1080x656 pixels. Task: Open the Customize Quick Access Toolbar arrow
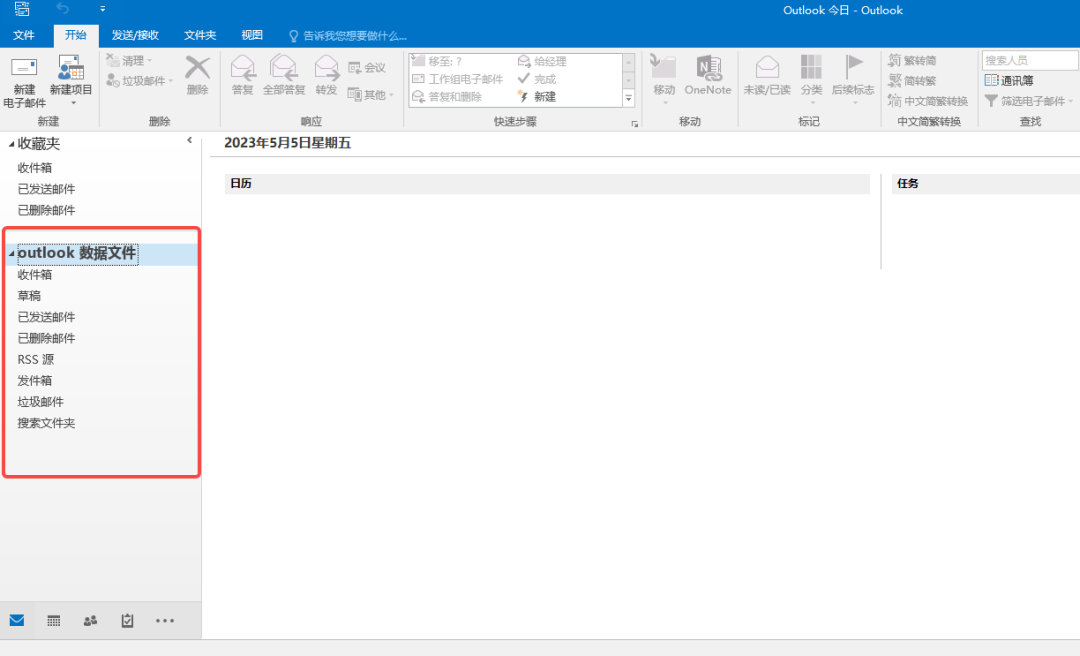[102, 9]
